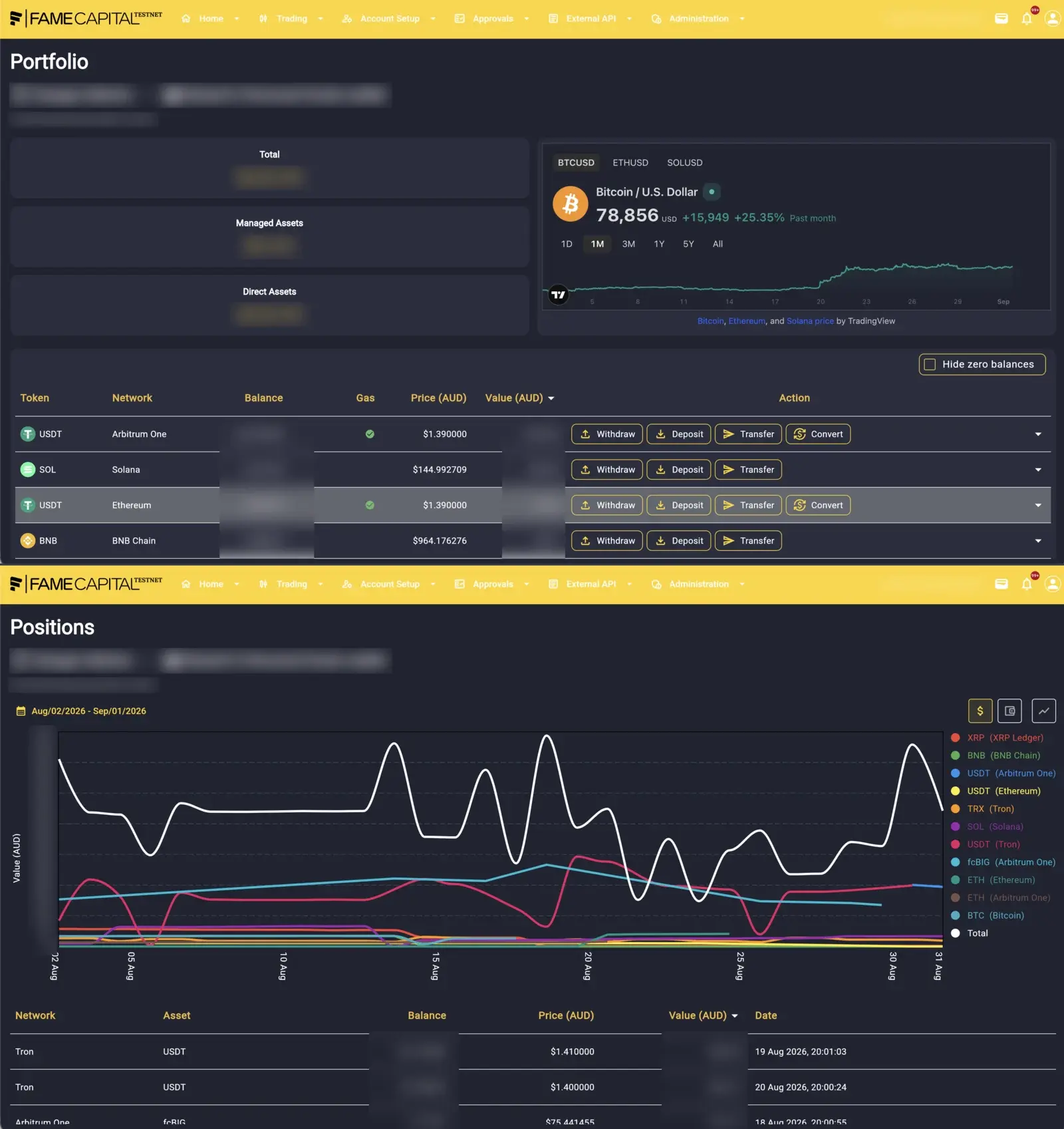This screenshot has height=1129, width=1064.
Task: Open user profile icon in Portfolio header
Action: tap(1053, 19)
